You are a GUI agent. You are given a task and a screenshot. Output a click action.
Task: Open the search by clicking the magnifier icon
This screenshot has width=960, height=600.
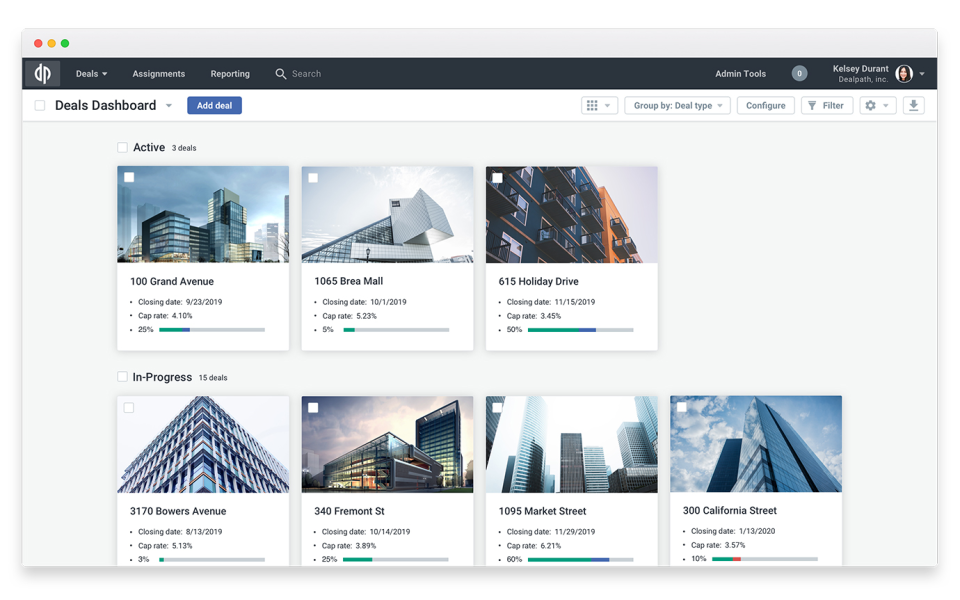pyautogui.click(x=280, y=73)
